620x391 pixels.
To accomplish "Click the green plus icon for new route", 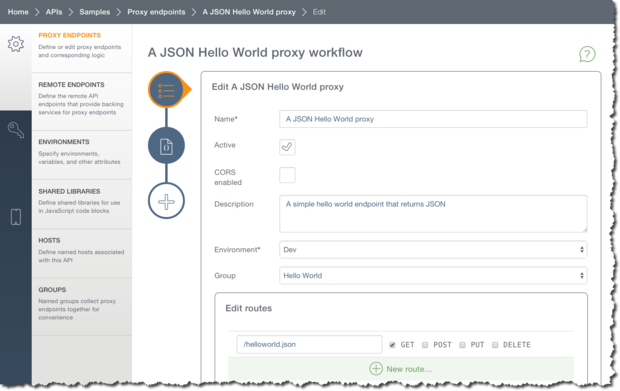I will [376, 369].
